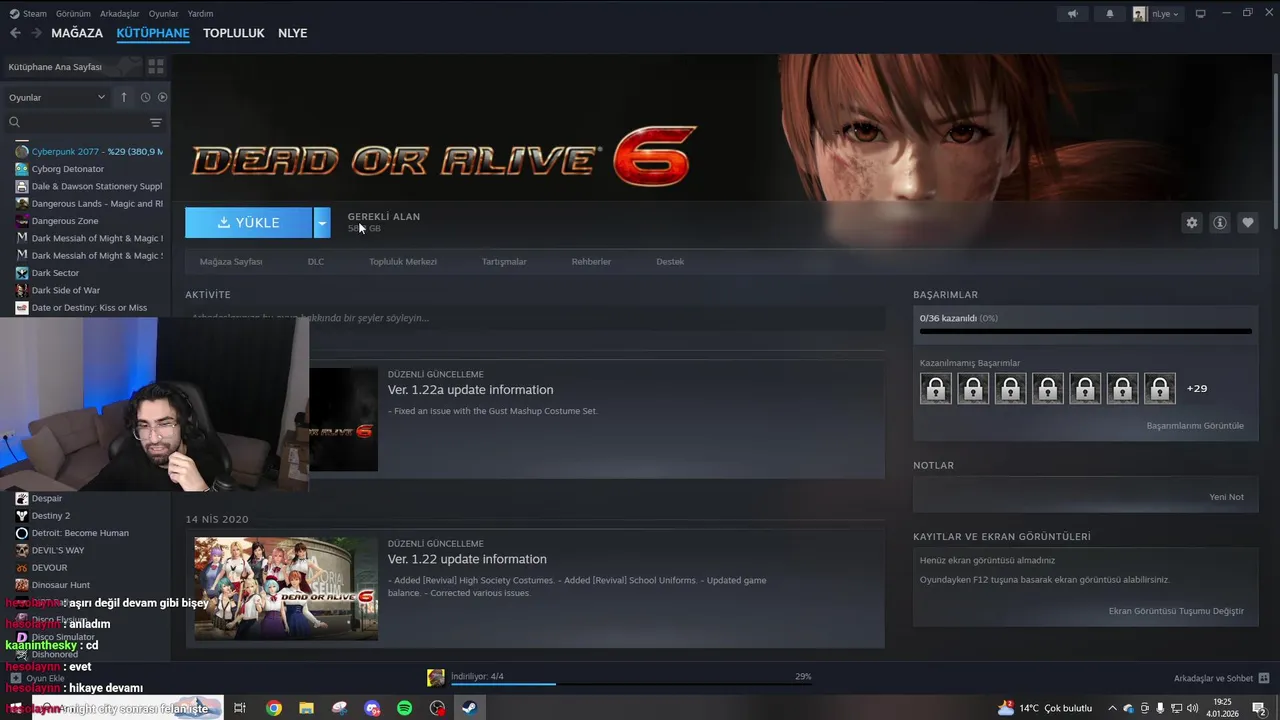Click the YÜKLE install button

pos(248,223)
